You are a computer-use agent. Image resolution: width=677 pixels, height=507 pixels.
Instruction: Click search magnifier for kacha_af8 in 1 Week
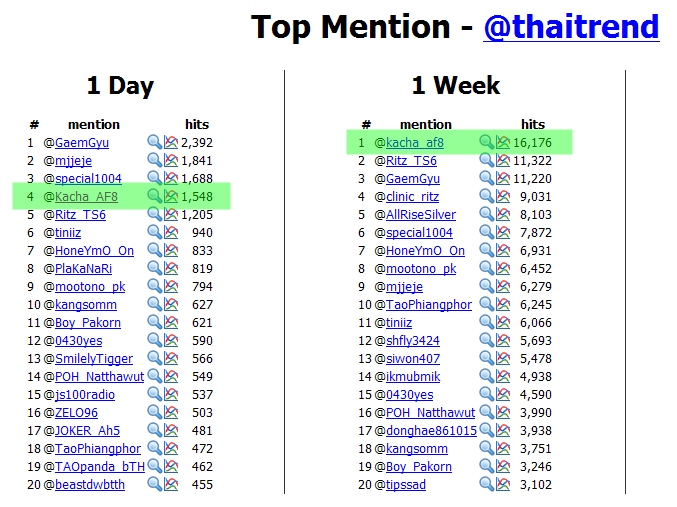point(486,142)
